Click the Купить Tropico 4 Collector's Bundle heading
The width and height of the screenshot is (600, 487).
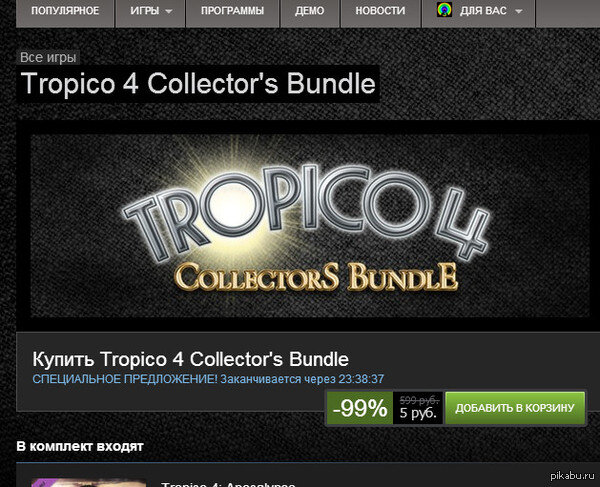191,359
